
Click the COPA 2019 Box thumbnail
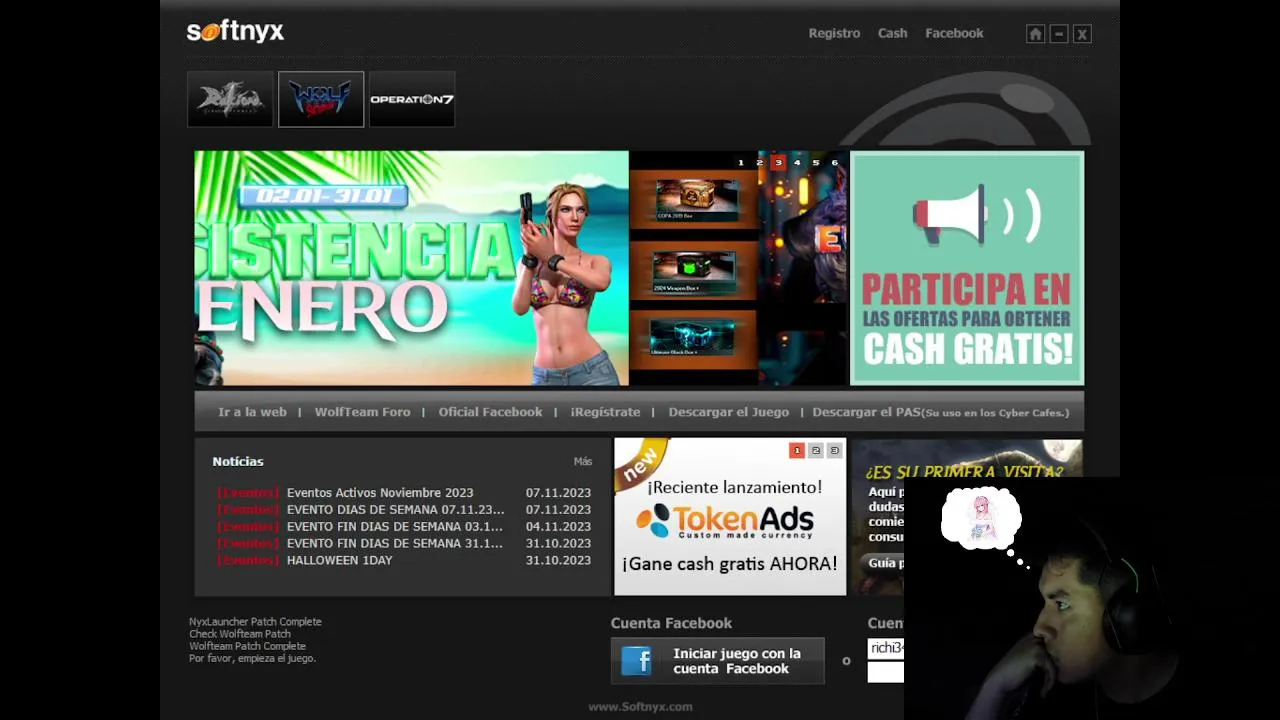click(x=694, y=200)
